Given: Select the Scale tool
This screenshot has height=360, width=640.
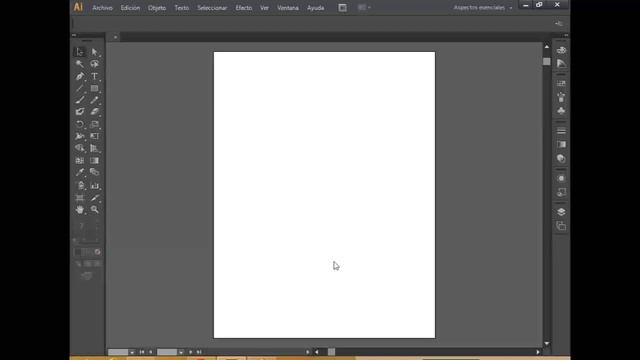Looking at the screenshot, I should click(94, 124).
